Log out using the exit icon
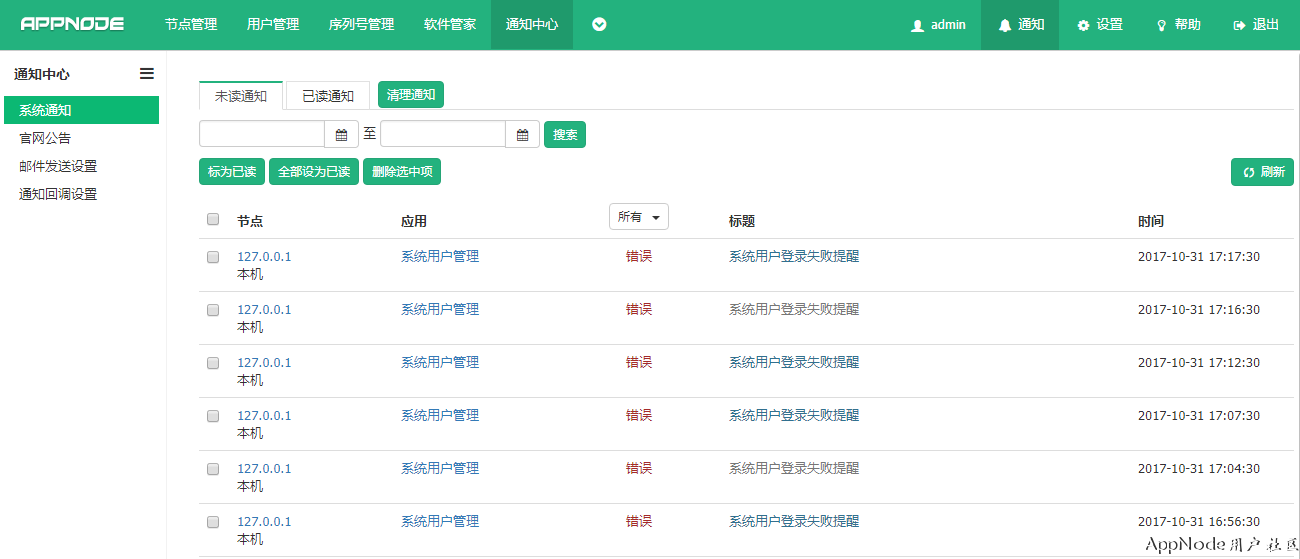The image size is (1300, 559). [1256, 25]
